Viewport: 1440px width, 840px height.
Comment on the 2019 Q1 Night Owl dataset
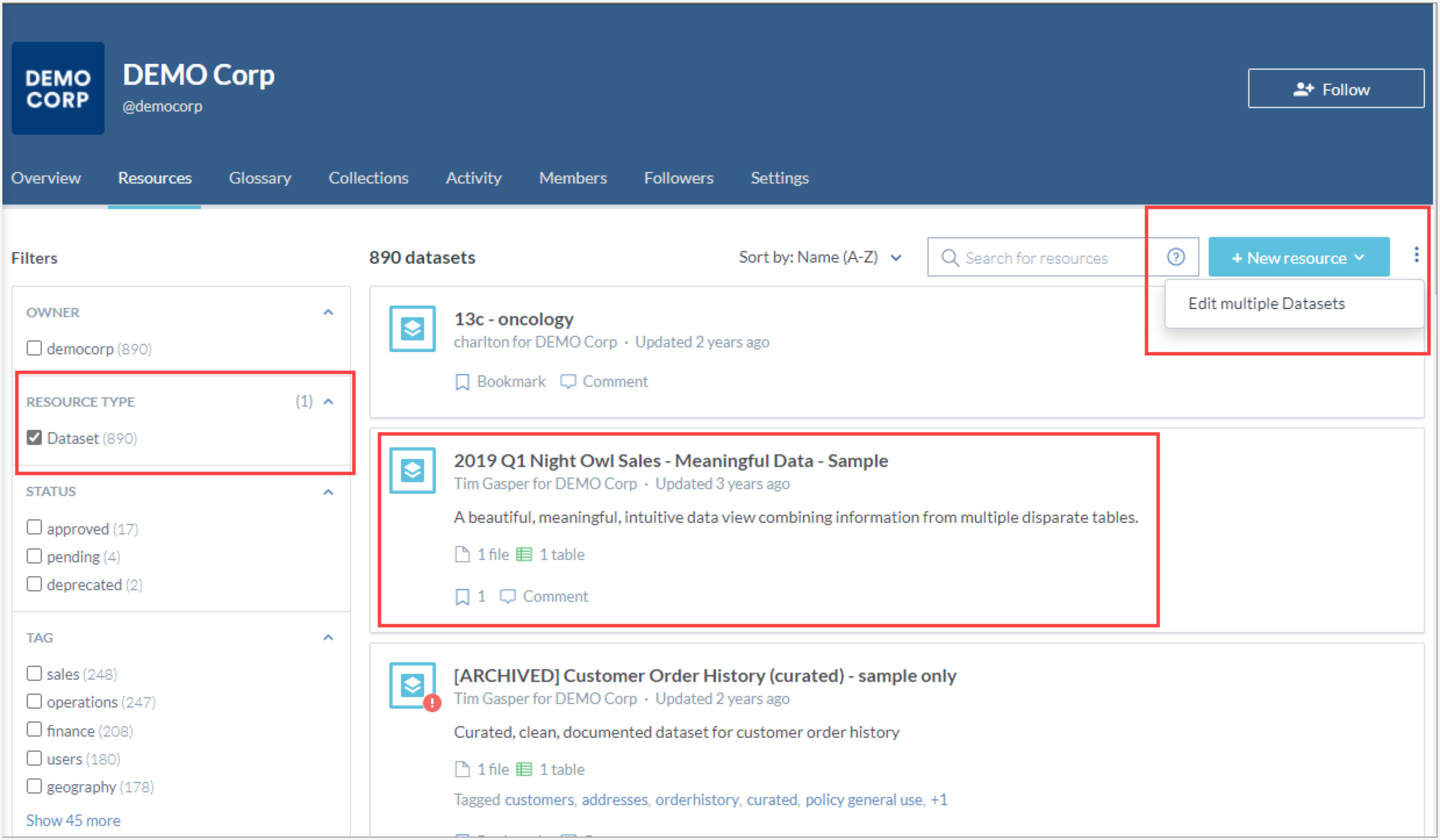click(543, 597)
